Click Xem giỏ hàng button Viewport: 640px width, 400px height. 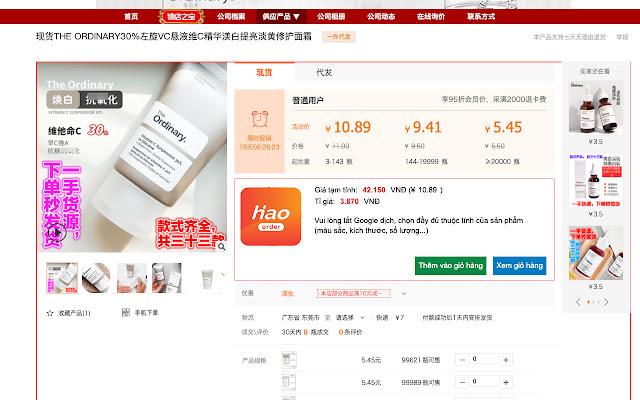point(520,266)
